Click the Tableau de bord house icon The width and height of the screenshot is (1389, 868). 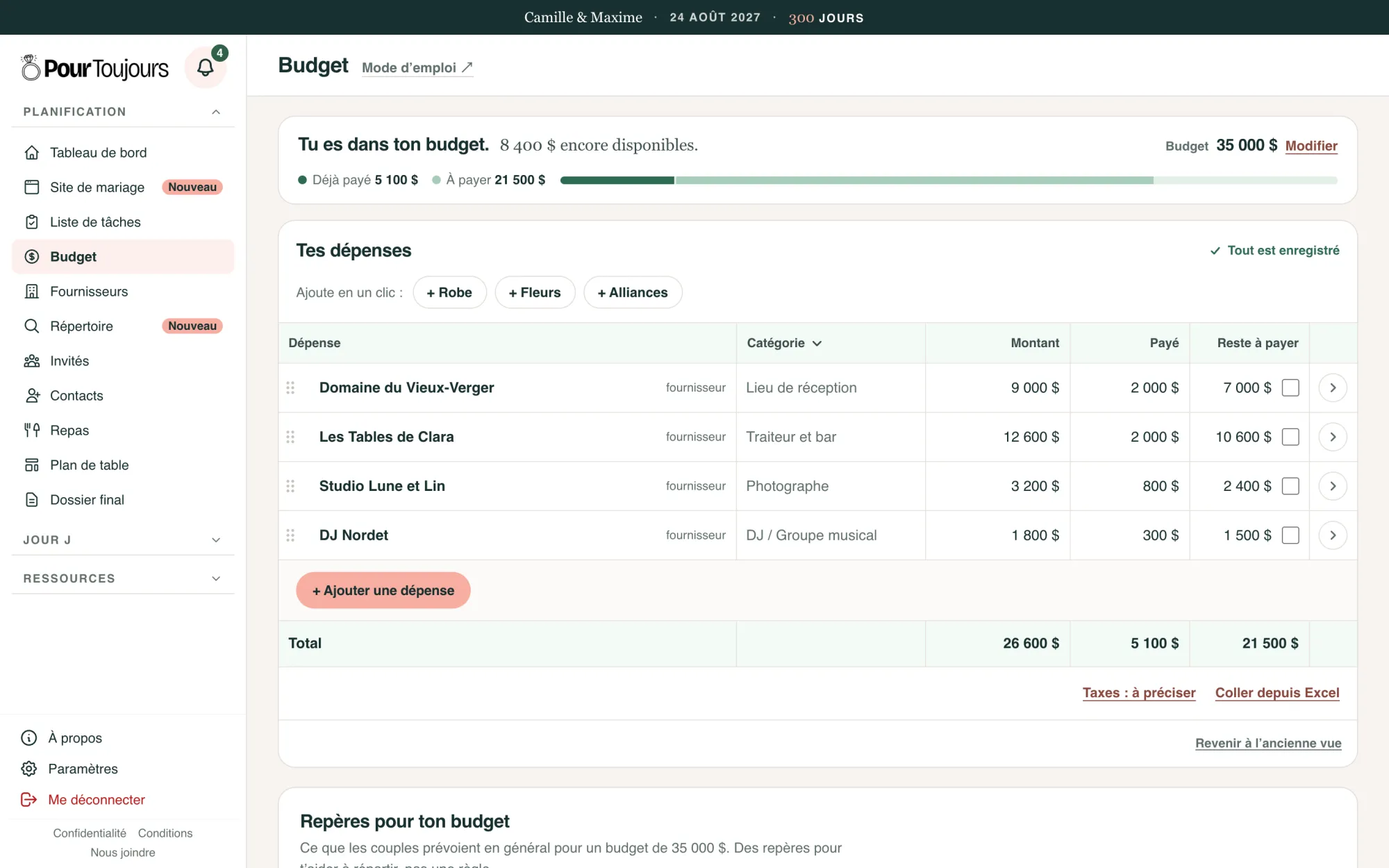32,153
